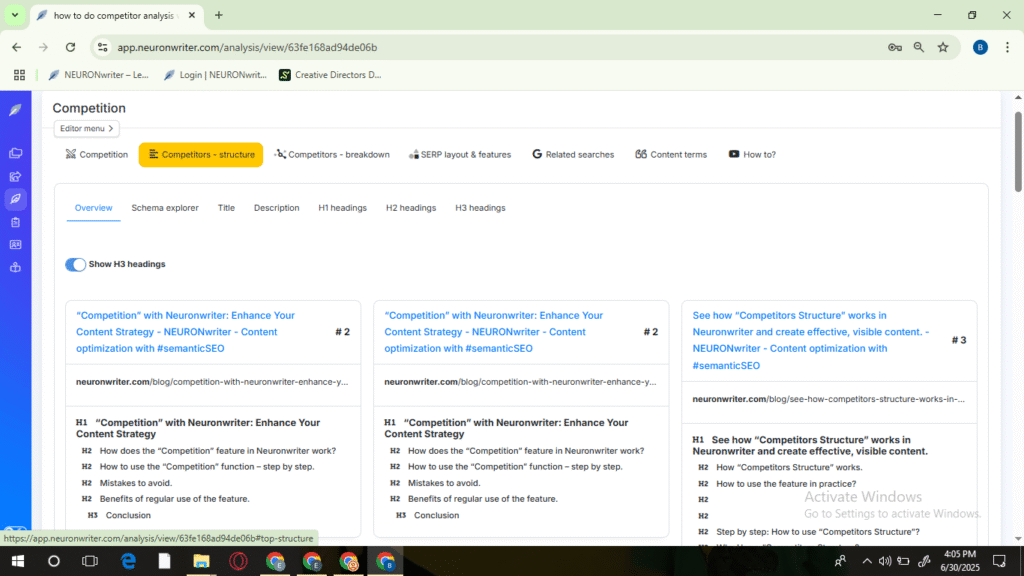Viewport: 1024px width, 576px height.
Task: Bookmark this page with the star icon
Action: coord(943,47)
